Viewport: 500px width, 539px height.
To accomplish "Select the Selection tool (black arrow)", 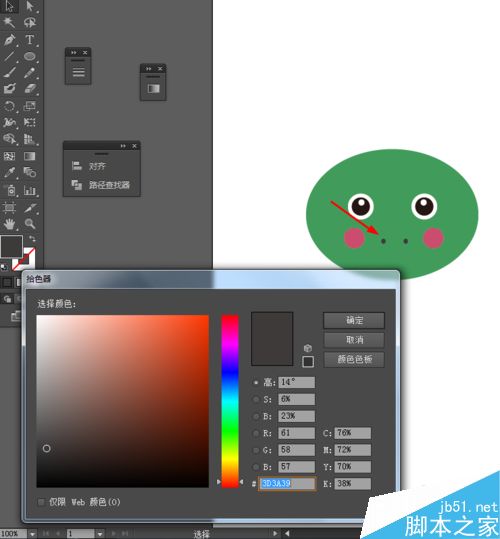I will (9, 6).
